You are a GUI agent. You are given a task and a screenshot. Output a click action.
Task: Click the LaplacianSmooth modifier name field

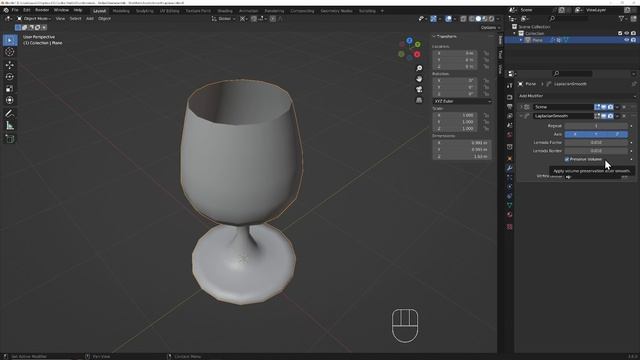pyautogui.click(x=563, y=116)
